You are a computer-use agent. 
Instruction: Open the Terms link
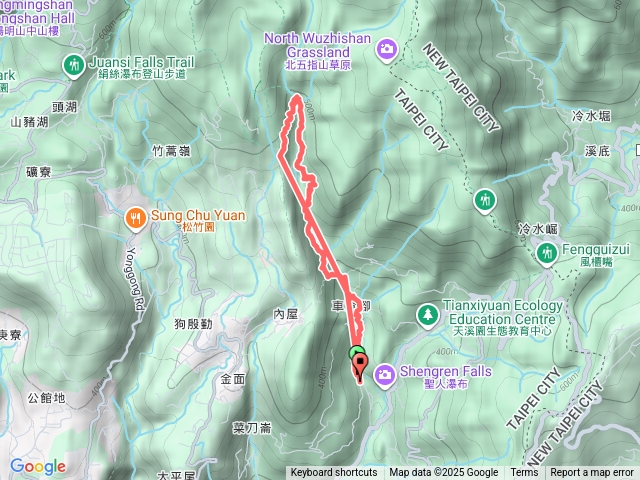point(523,473)
